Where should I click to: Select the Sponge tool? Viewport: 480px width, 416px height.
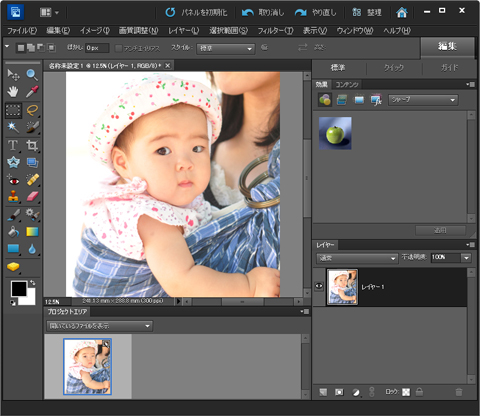coord(13,267)
